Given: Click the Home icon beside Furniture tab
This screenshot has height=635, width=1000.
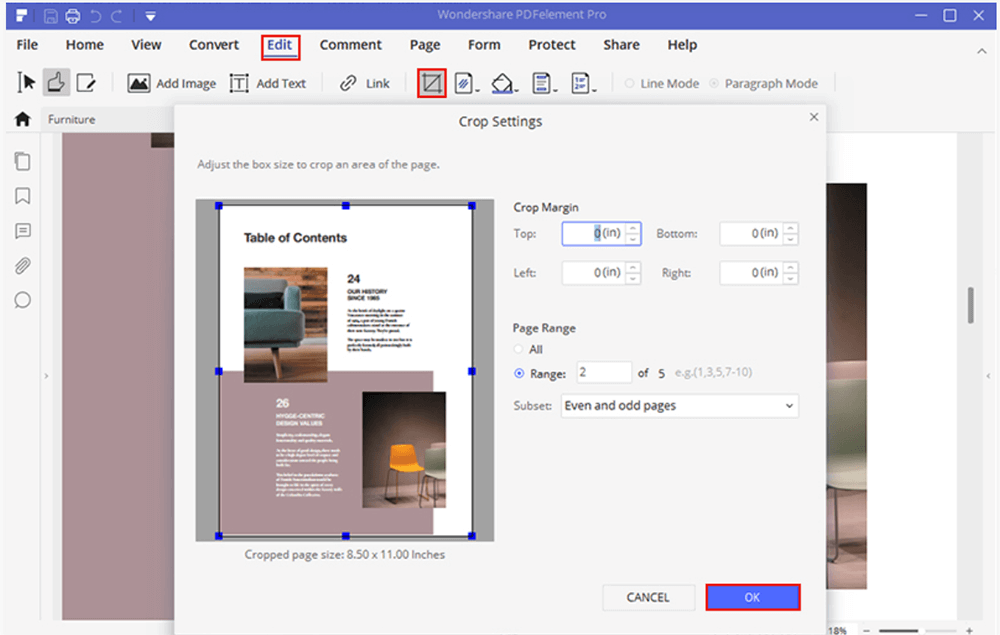Looking at the screenshot, I should tap(21, 120).
